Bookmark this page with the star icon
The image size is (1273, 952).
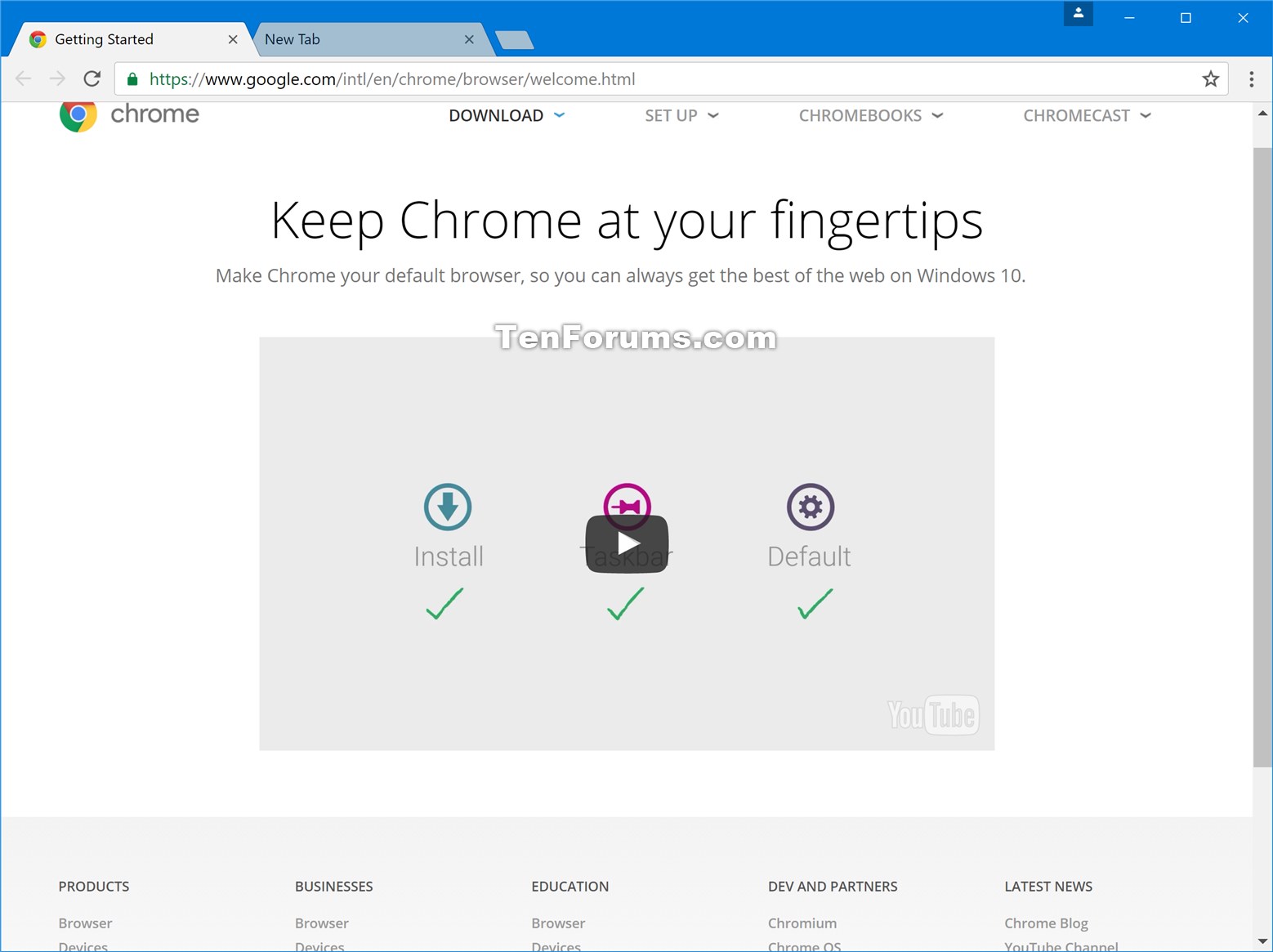click(x=1210, y=79)
